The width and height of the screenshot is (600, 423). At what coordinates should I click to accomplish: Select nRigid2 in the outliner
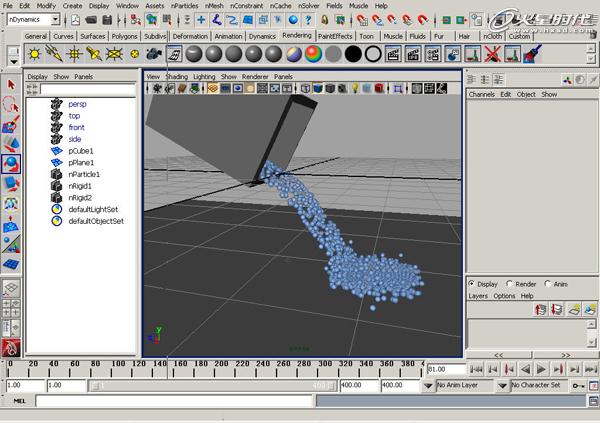pos(80,198)
